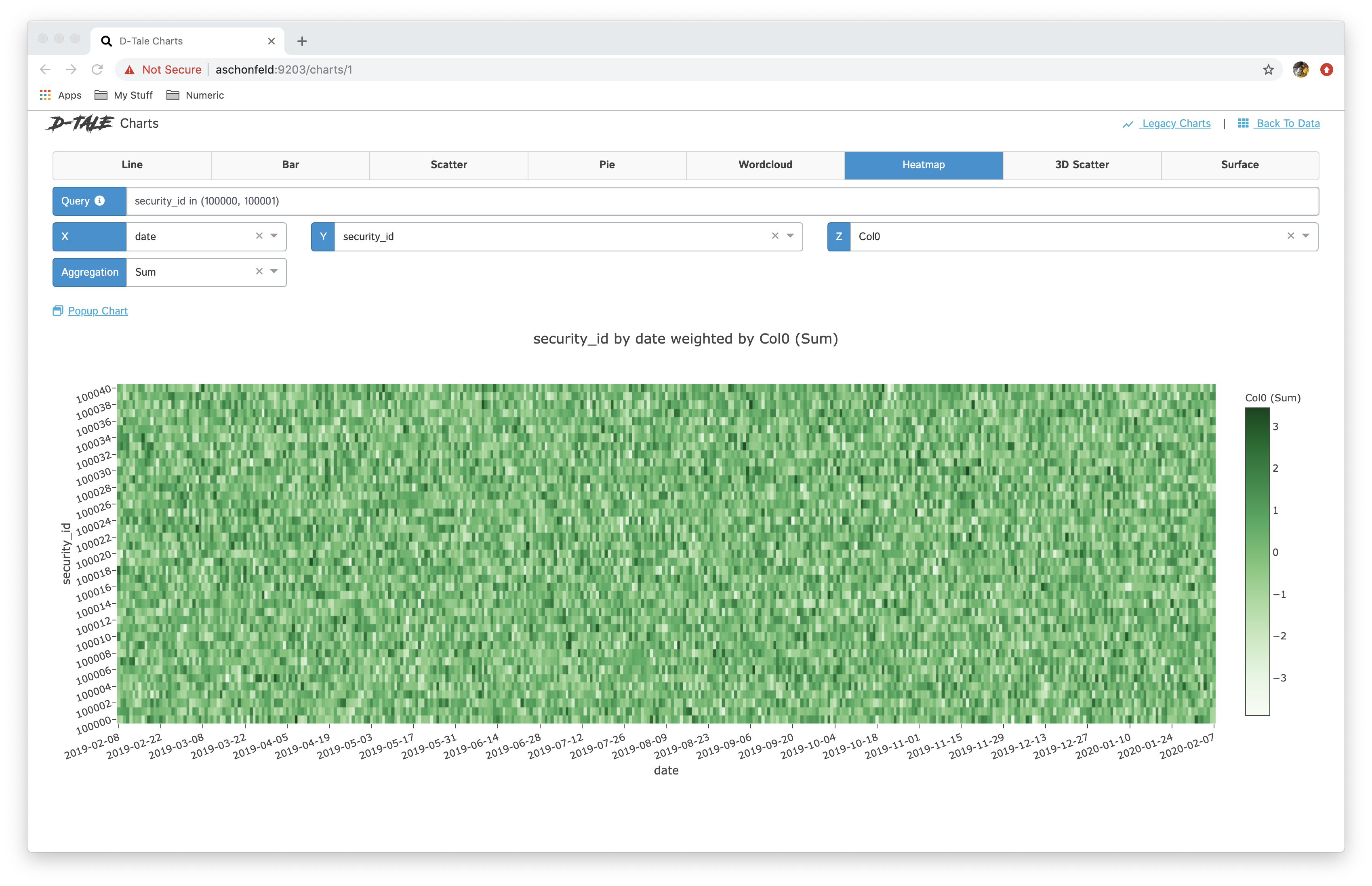Switch to the Scatter chart tab
Screen dimensions: 1372x886
click(x=448, y=165)
